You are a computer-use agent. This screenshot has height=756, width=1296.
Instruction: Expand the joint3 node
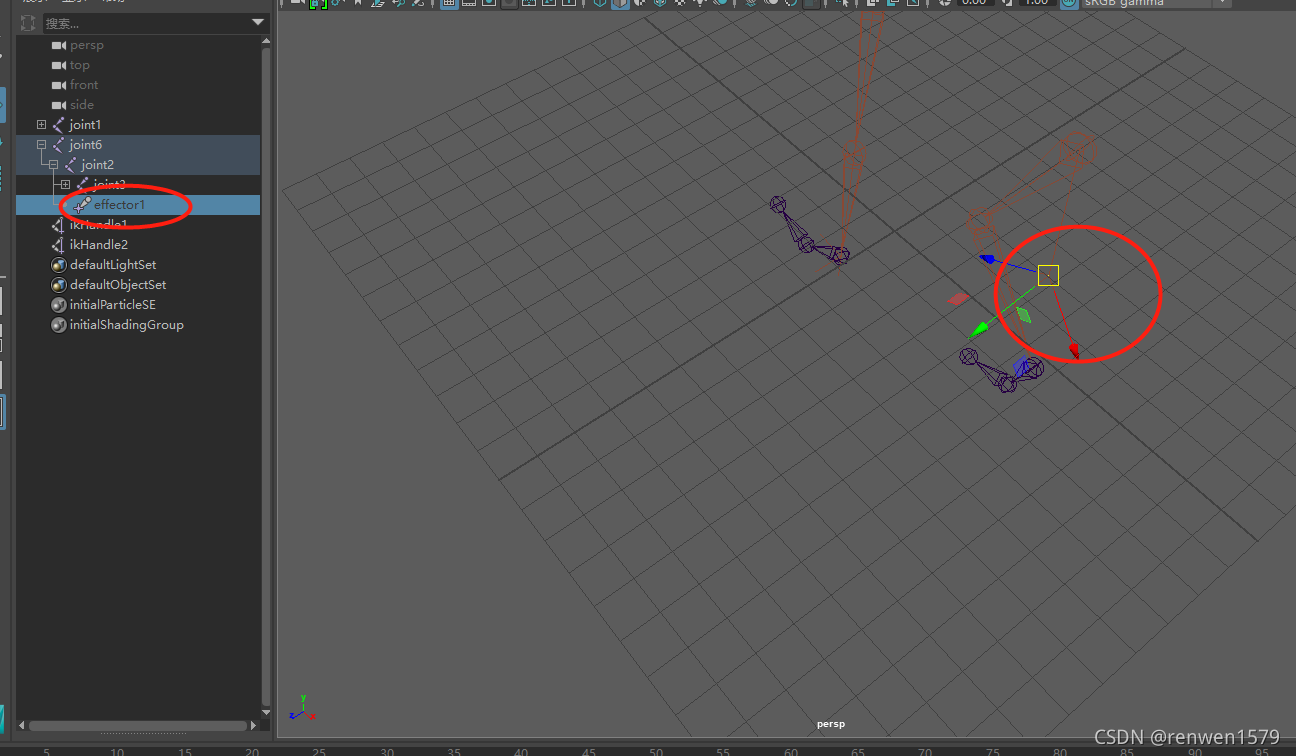65,185
